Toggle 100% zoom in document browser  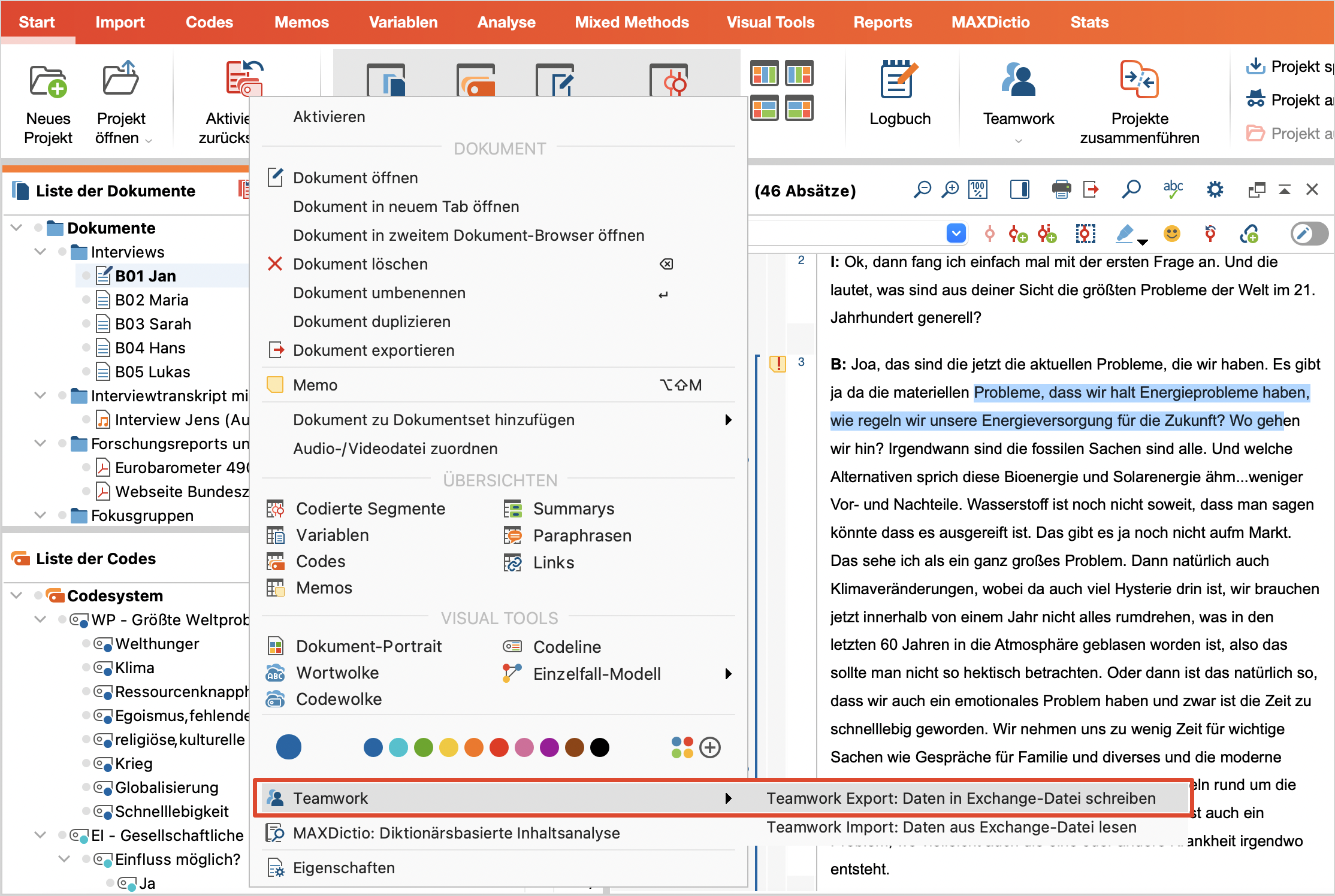pyautogui.click(x=977, y=189)
